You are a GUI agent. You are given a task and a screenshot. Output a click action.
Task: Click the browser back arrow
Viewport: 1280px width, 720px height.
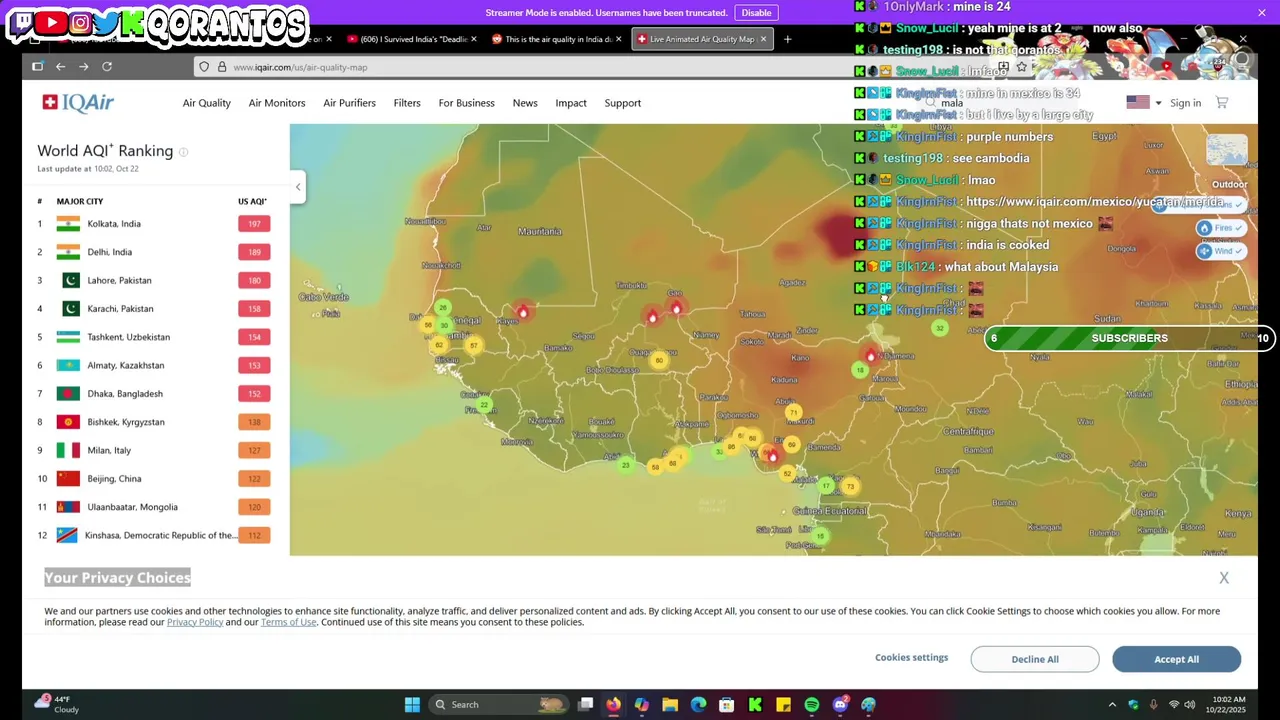click(x=60, y=67)
